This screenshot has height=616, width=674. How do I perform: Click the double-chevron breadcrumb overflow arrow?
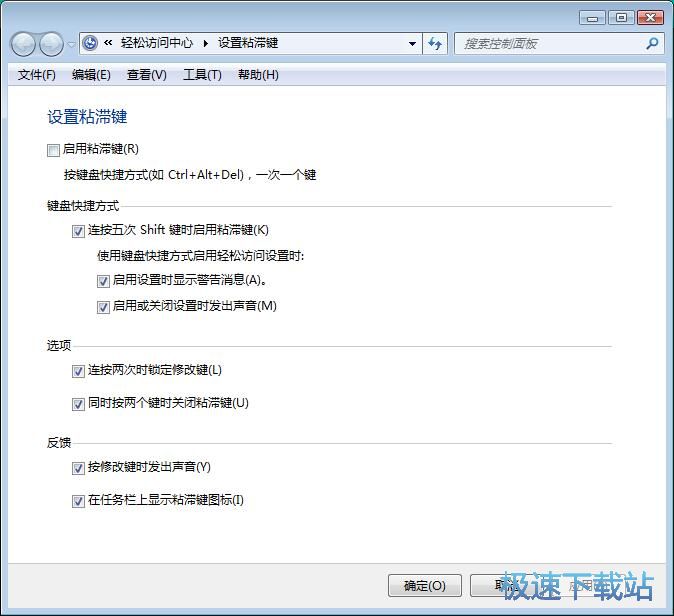coord(108,43)
